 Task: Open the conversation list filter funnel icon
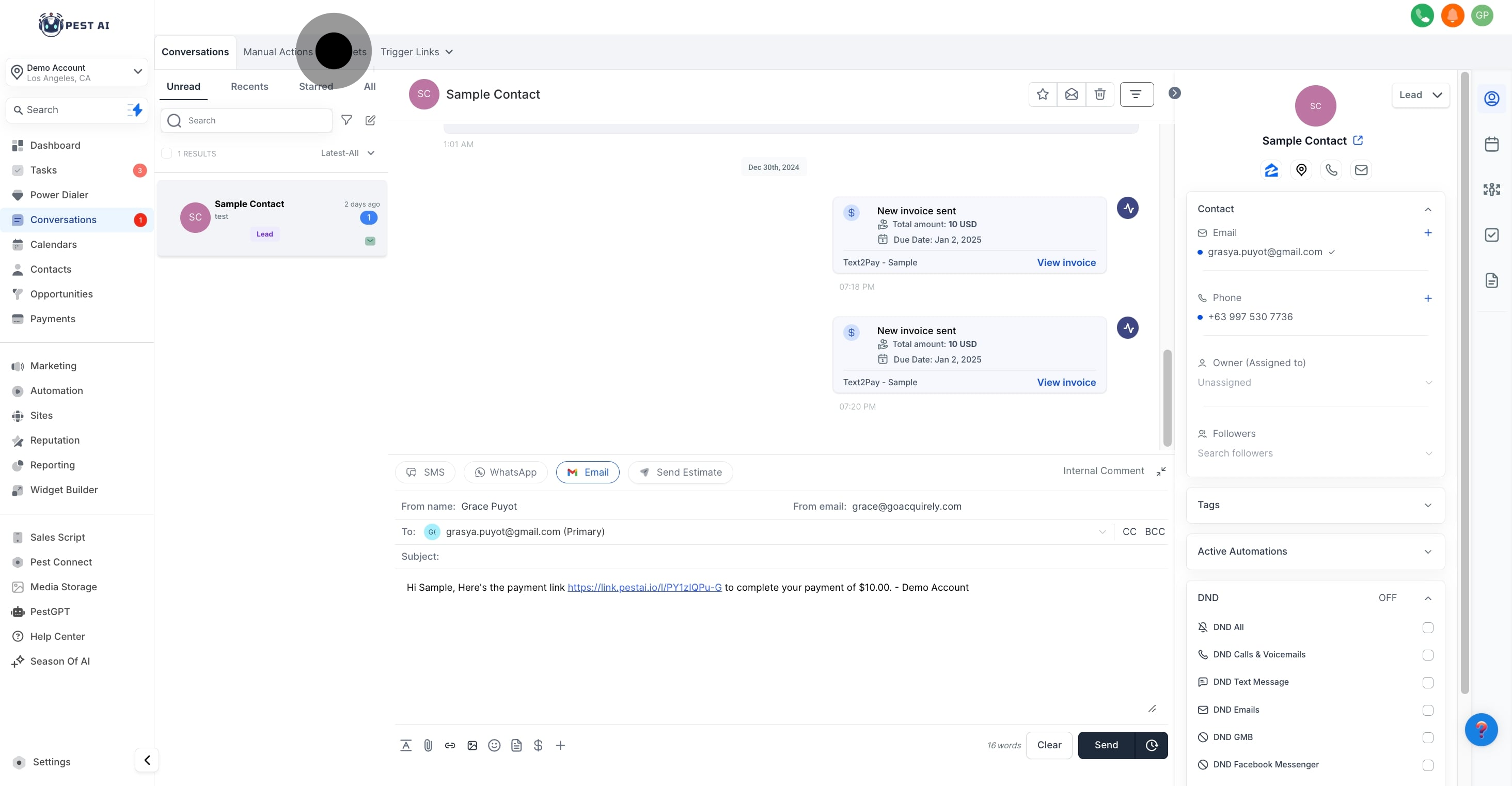[x=346, y=120]
